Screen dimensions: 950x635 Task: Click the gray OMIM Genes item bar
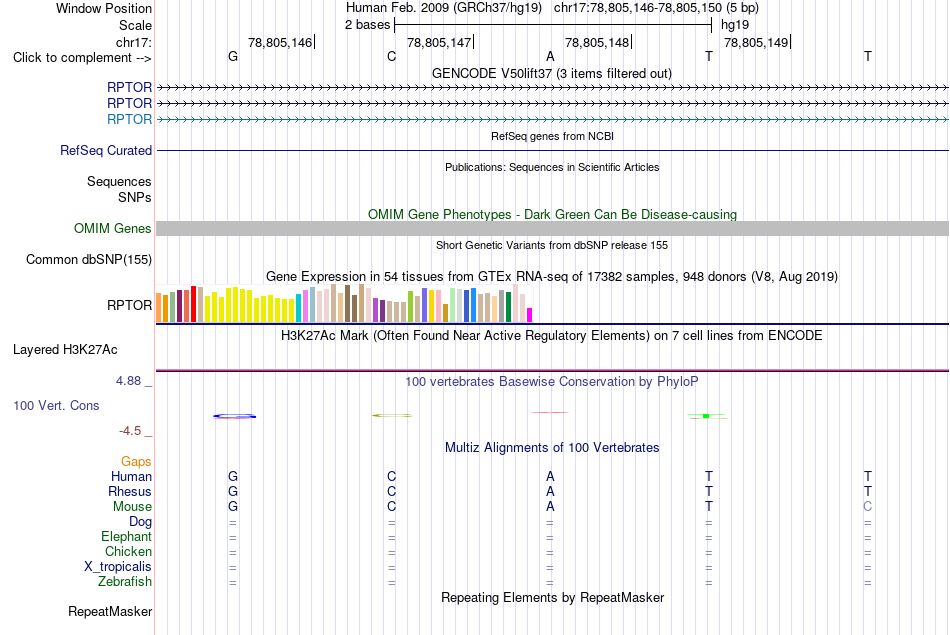coord(552,228)
